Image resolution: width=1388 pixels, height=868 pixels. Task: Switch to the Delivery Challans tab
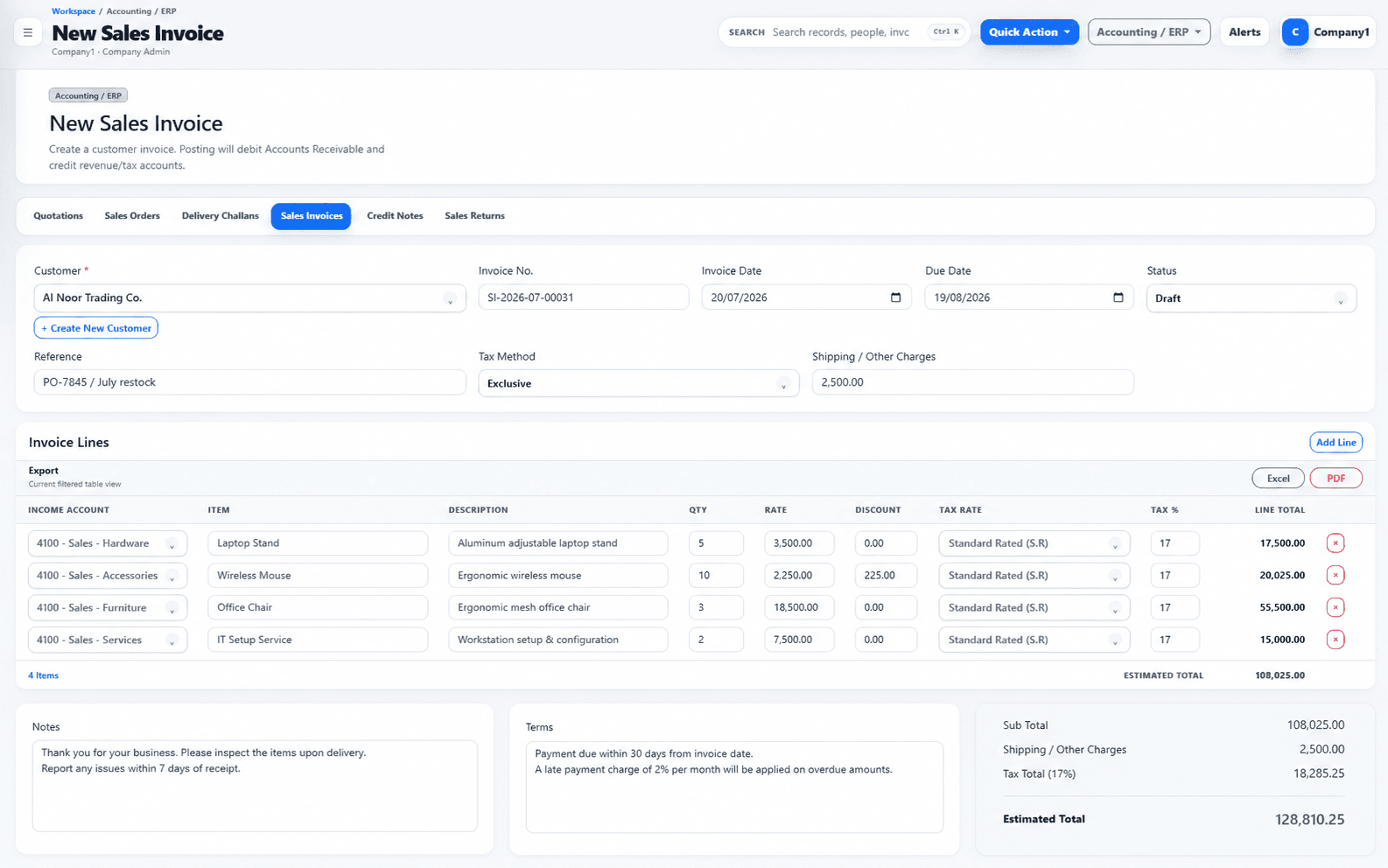pos(221,216)
